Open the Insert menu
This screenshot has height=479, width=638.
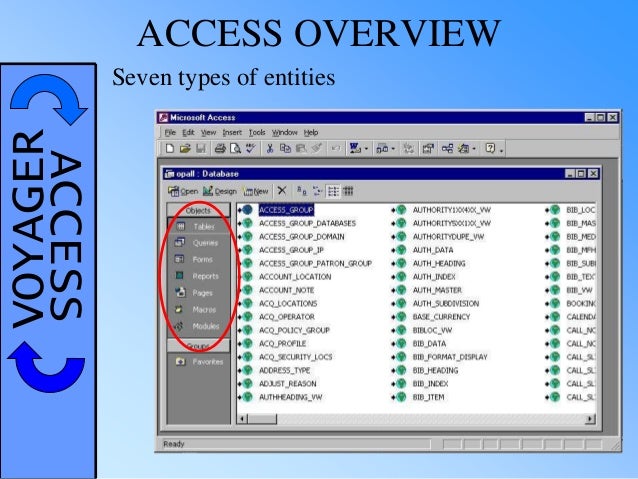(x=232, y=133)
